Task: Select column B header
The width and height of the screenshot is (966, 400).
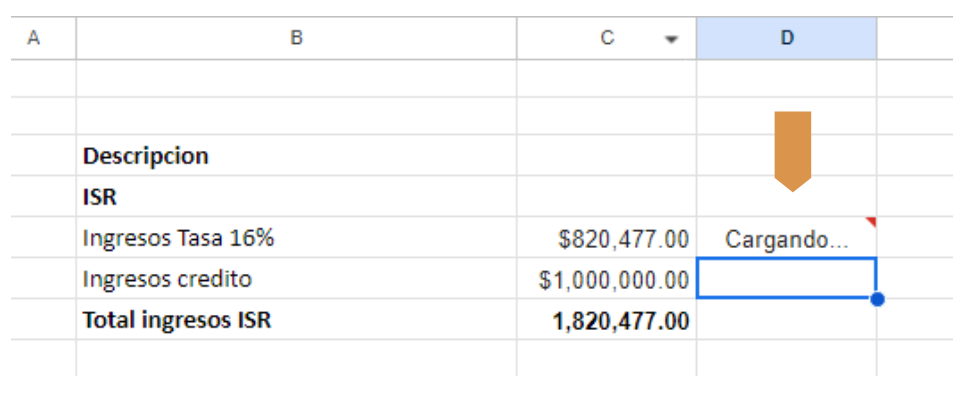Action: (x=296, y=39)
